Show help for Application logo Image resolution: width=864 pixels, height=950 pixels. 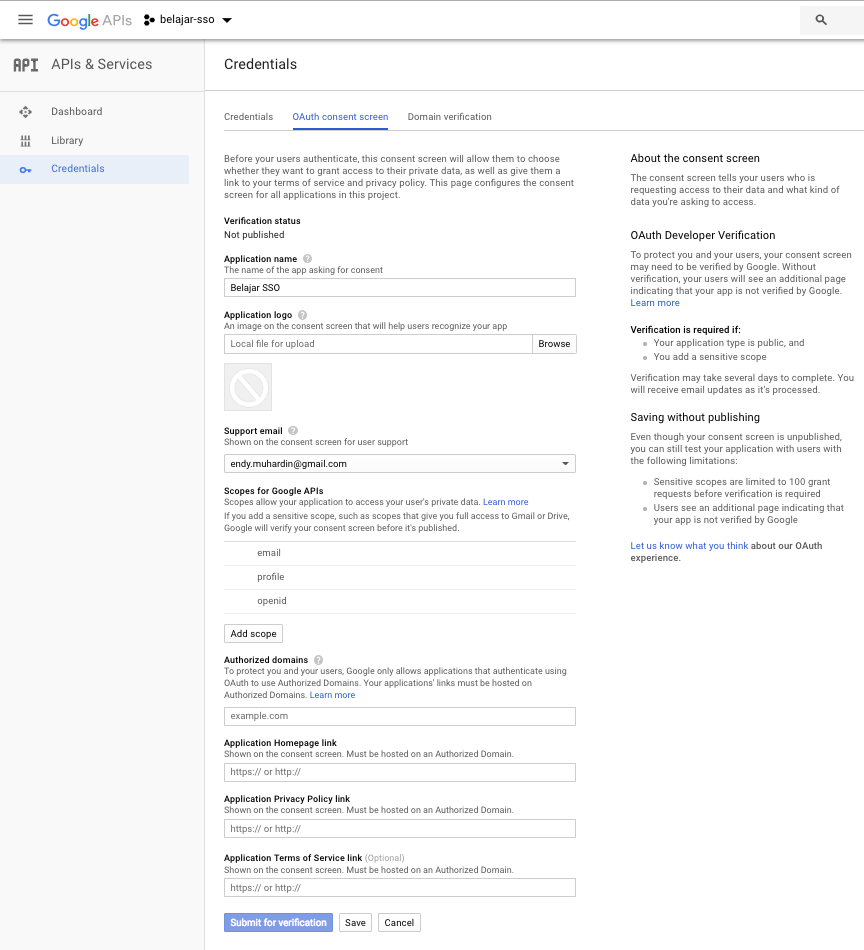click(302, 315)
